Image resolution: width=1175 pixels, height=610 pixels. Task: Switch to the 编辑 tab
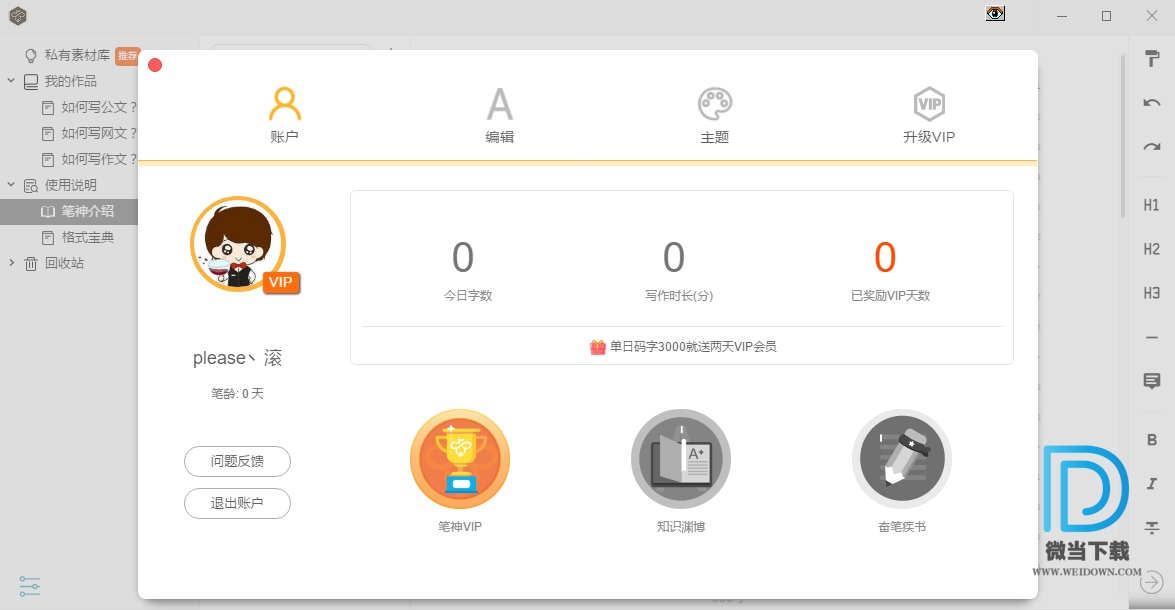(499, 115)
